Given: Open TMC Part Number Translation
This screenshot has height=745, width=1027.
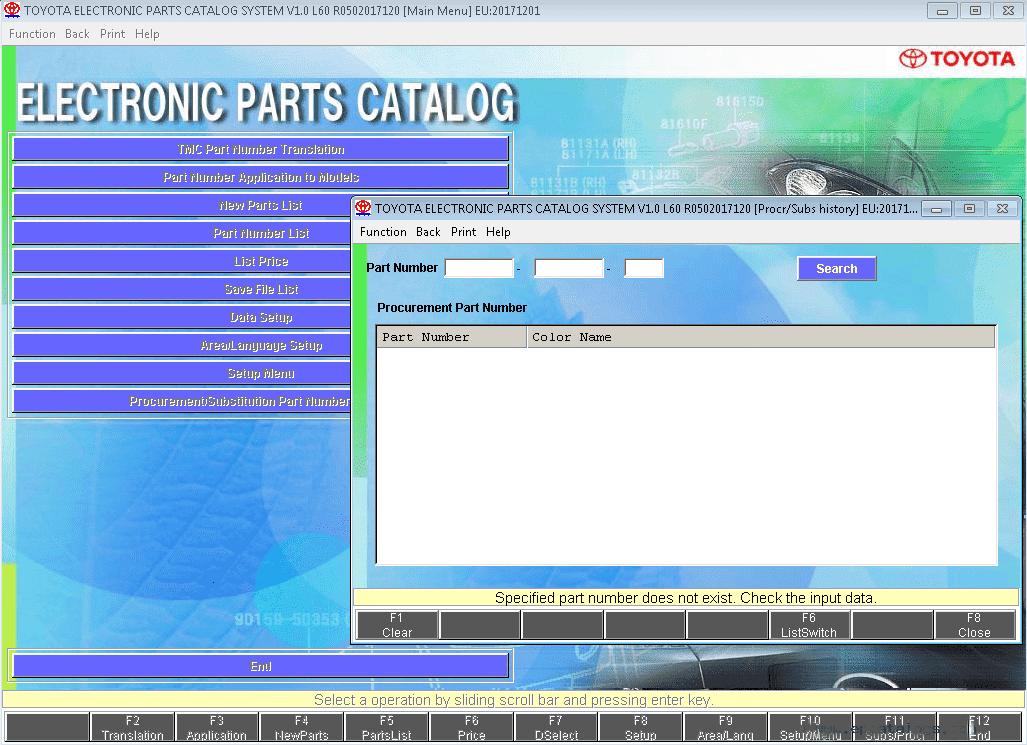Looking at the screenshot, I should [261, 149].
